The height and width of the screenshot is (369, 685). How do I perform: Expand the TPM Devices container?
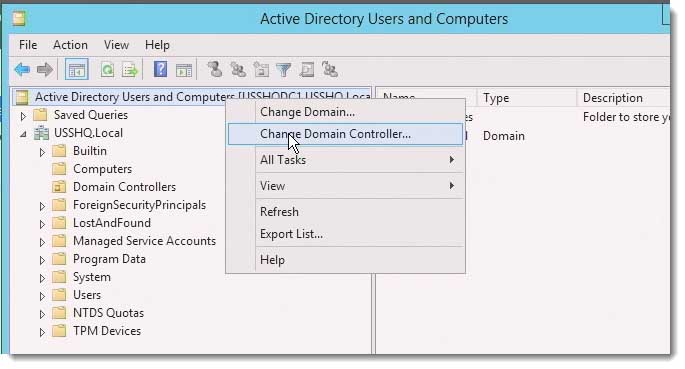click(42, 332)
